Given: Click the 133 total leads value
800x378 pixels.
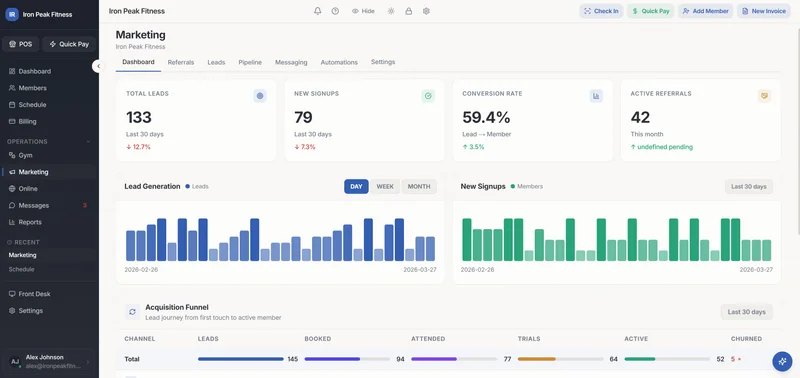Looking at the screenshot, I should click(x=139, y=117).
